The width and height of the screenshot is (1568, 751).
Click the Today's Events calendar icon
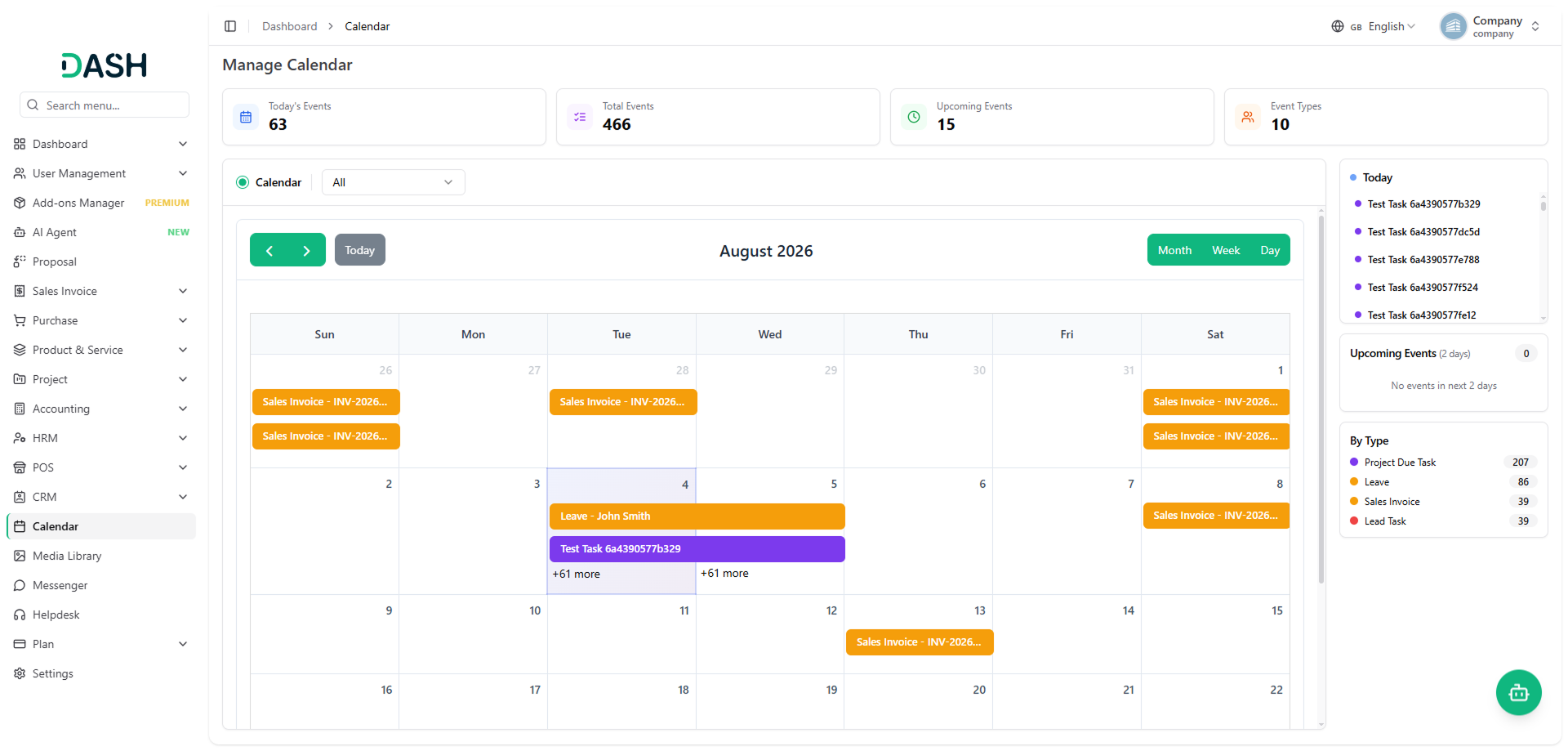click(x=246, y=117)
